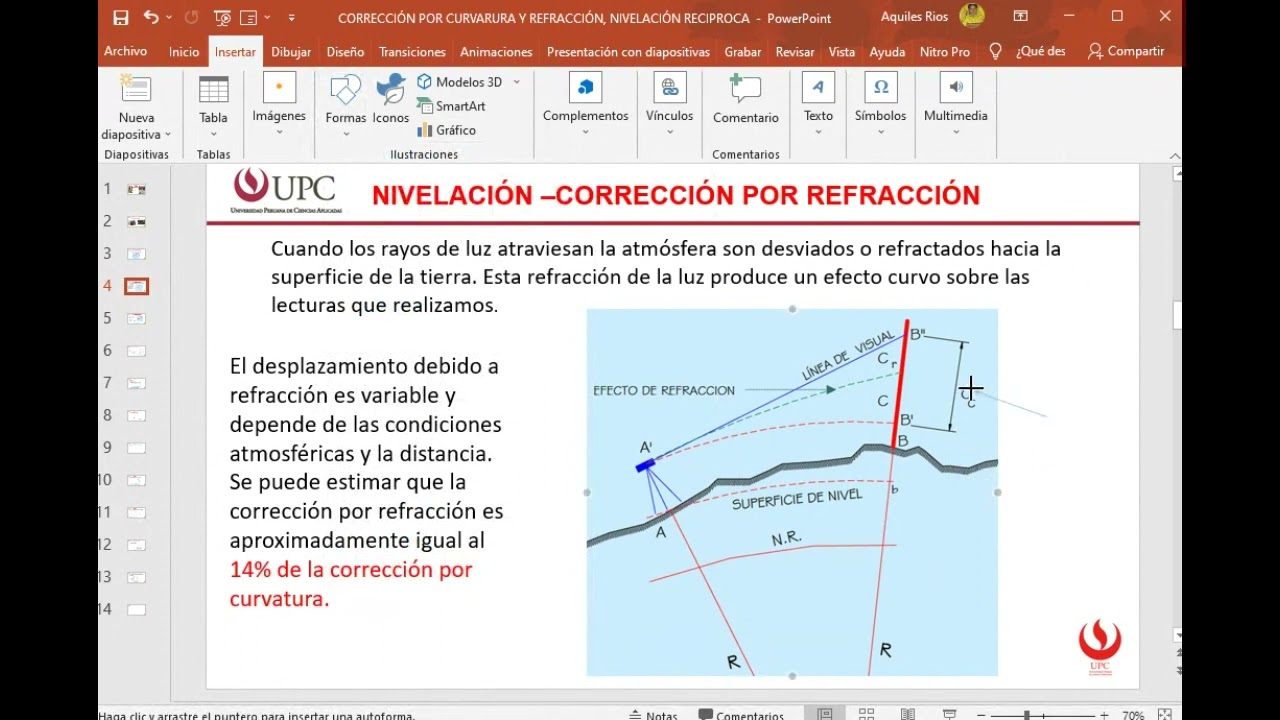Save the presentation with the floppy disk icon
Screen dimensions: 1280x720
click(x=120, y=17)
